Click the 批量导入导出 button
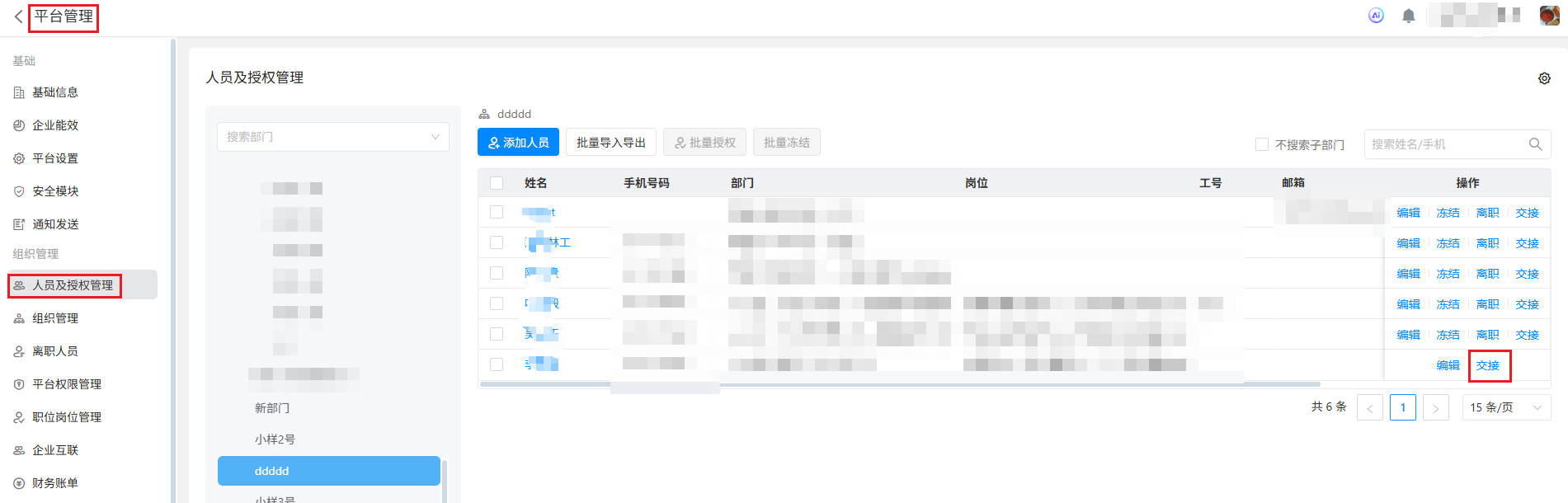This screenshot has width=1568, height=503. coord(610,143)
